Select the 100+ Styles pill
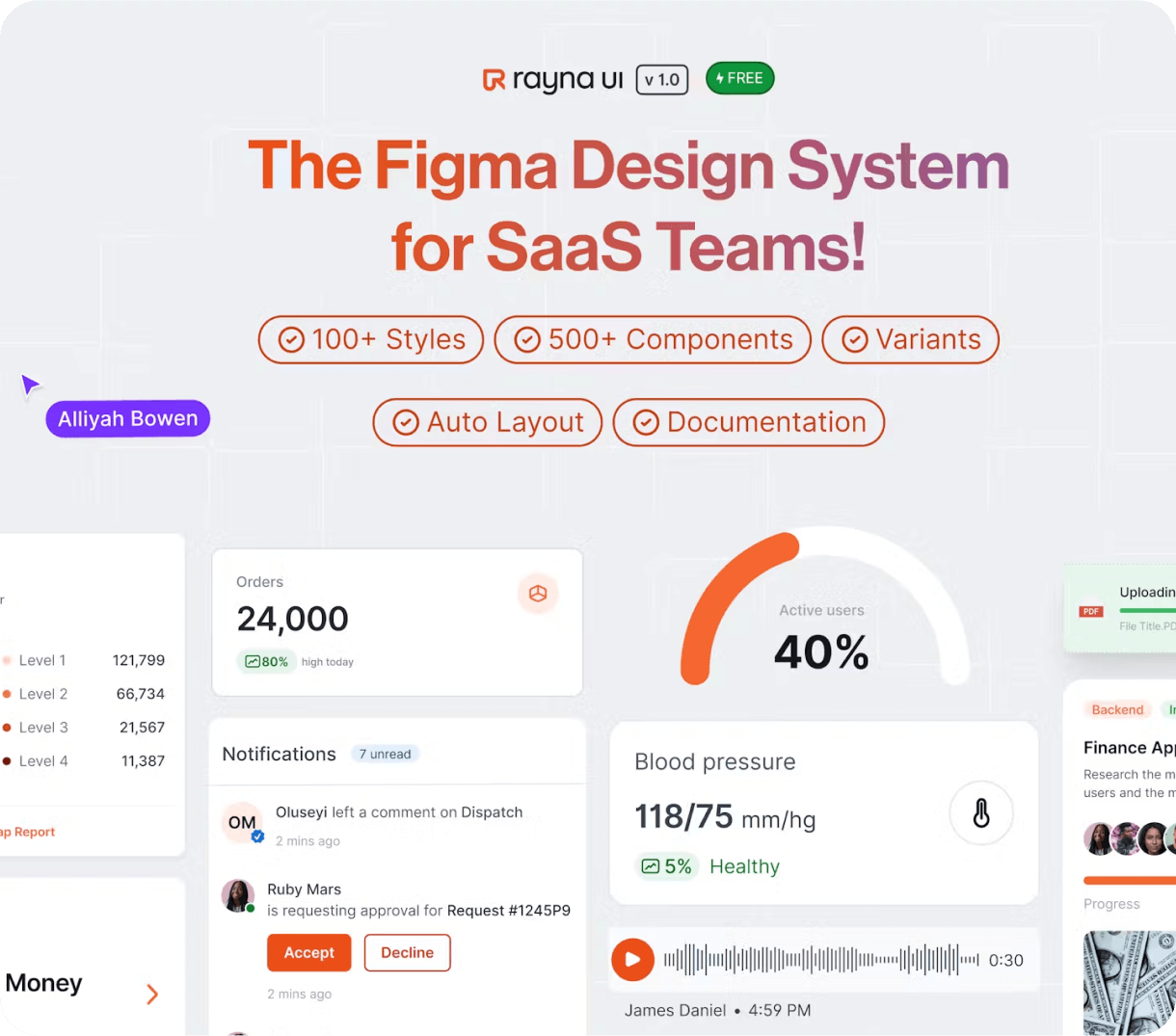1176x1036 pixels. tap(371, 339)
